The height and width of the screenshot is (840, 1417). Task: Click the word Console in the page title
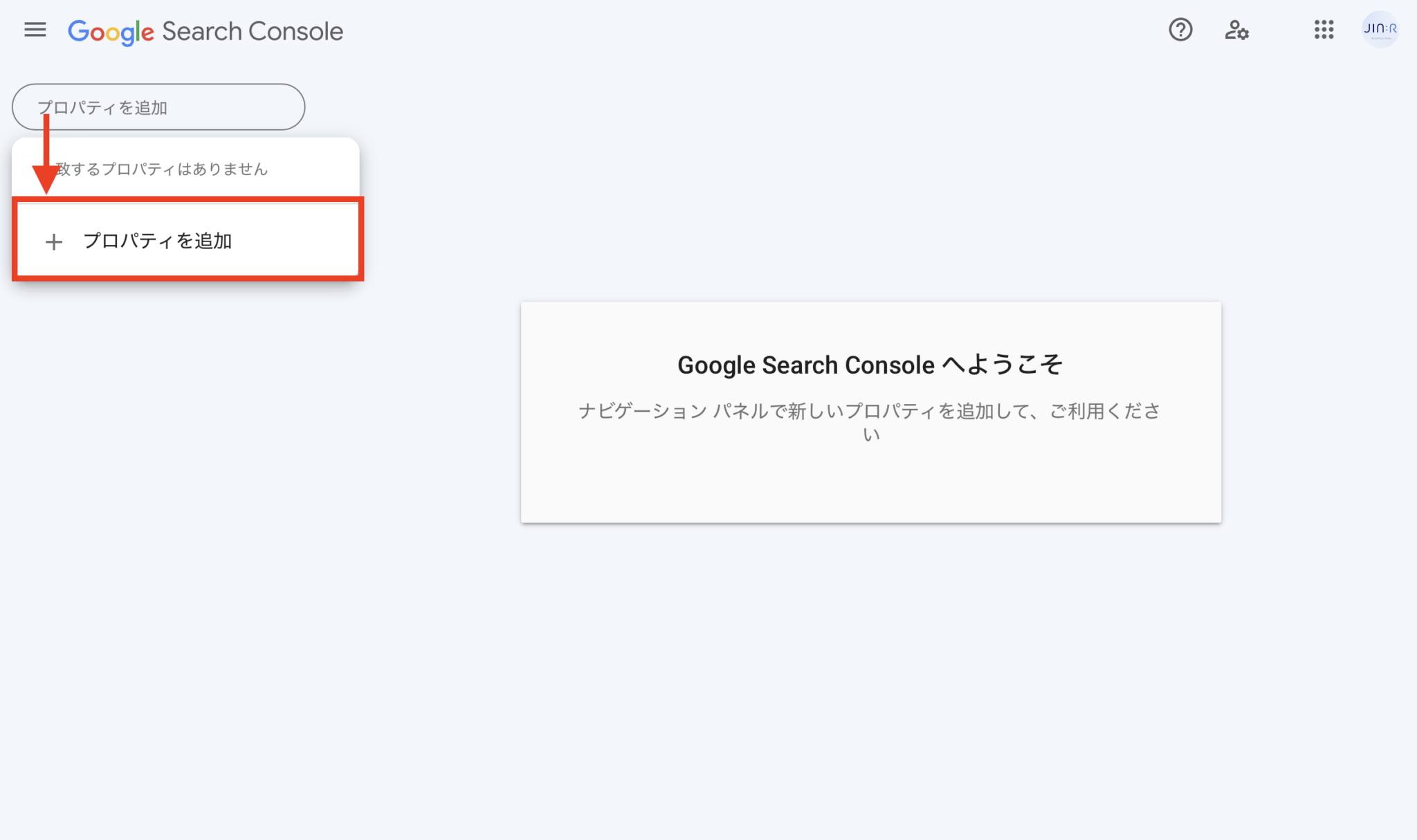click(x=295, y=32)
